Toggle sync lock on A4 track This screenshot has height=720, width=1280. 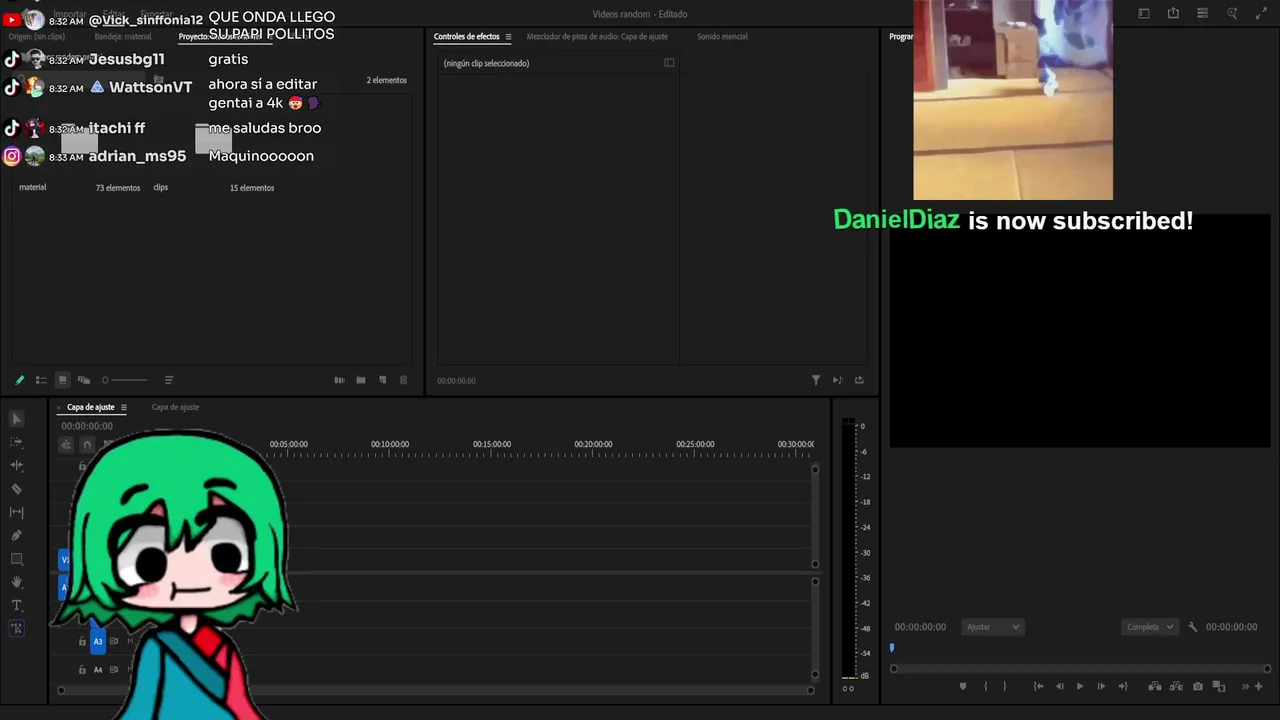(114, 670)
